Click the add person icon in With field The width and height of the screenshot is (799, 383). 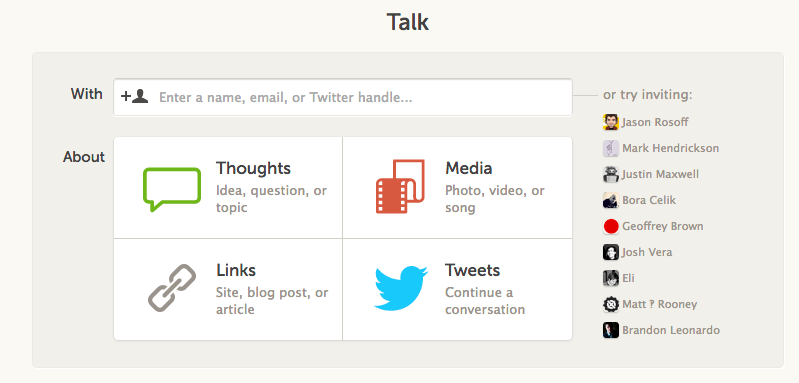135,96
